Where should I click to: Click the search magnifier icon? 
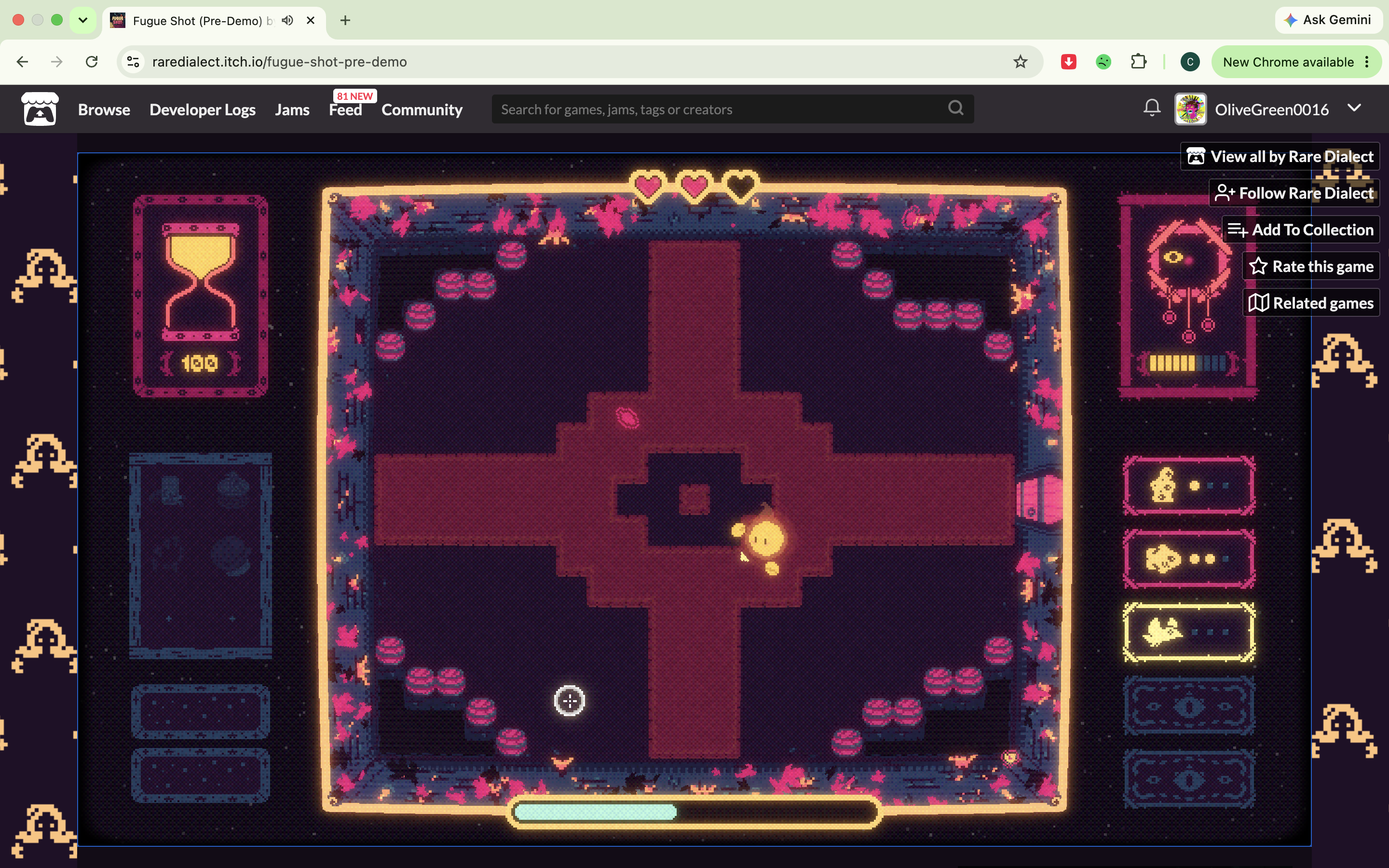pyautogui.click(x=955, y=108)
